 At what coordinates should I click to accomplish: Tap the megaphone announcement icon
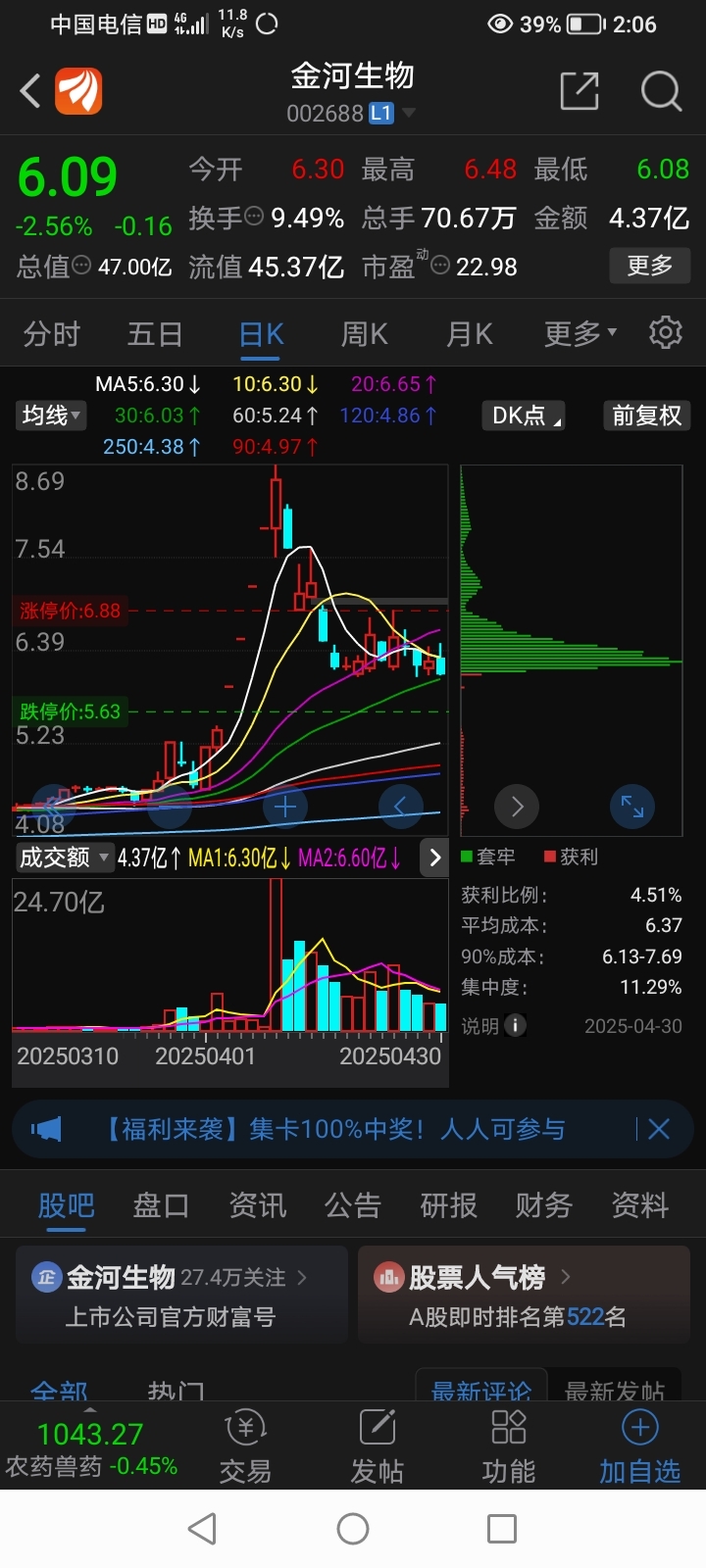click(x=46, y=1129)
